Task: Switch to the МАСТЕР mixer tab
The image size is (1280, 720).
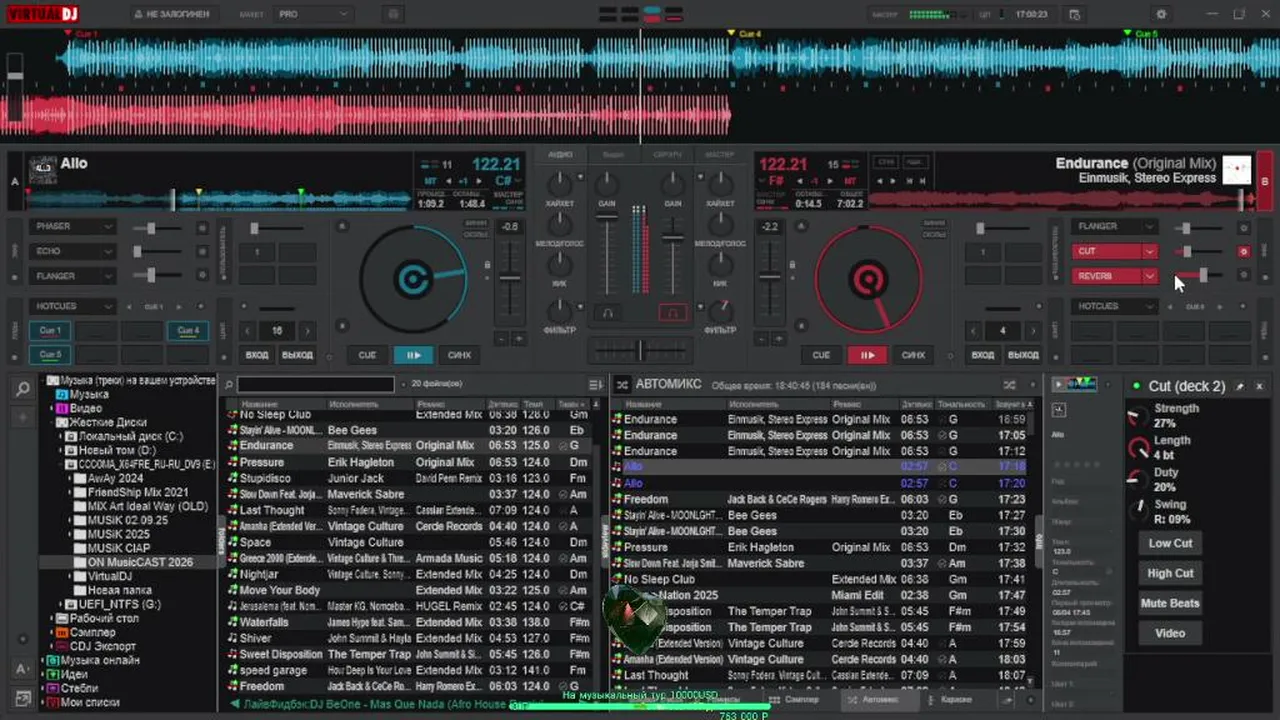Action: click(720, 155)
